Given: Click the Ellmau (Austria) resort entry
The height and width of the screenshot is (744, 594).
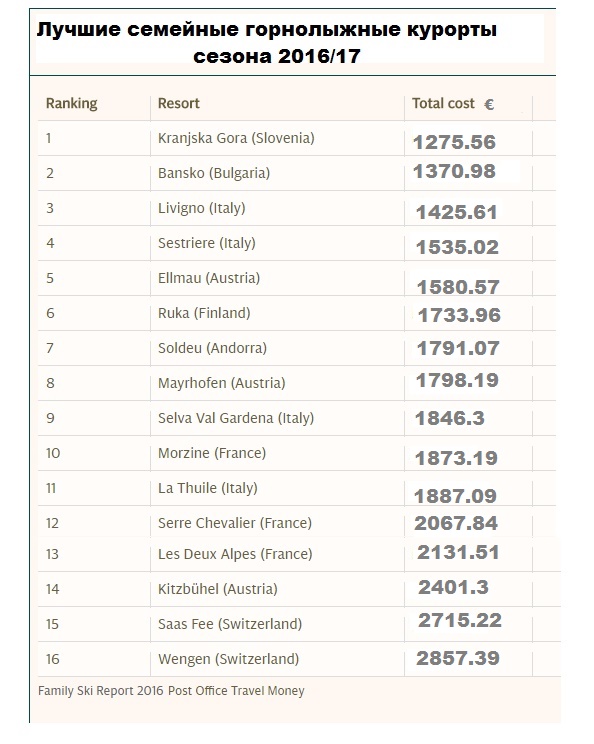Looking at the screenshot, I should coord(209,278).
